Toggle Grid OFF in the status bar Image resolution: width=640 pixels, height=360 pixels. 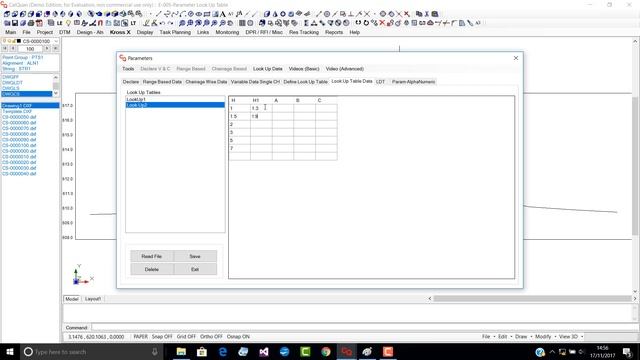[x=186, y=337]
